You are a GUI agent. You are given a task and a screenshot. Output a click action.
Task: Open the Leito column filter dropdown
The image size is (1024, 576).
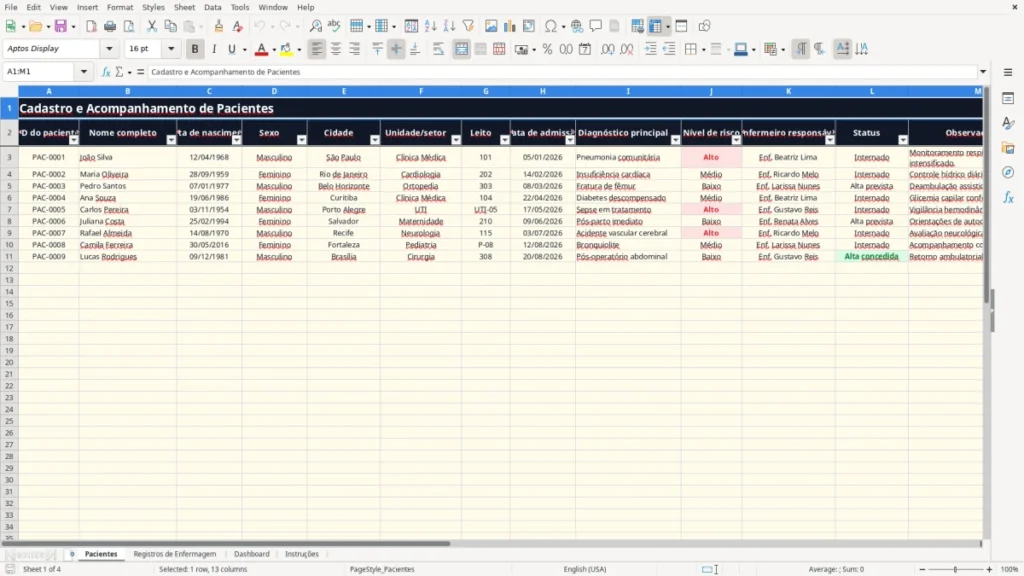504,140
